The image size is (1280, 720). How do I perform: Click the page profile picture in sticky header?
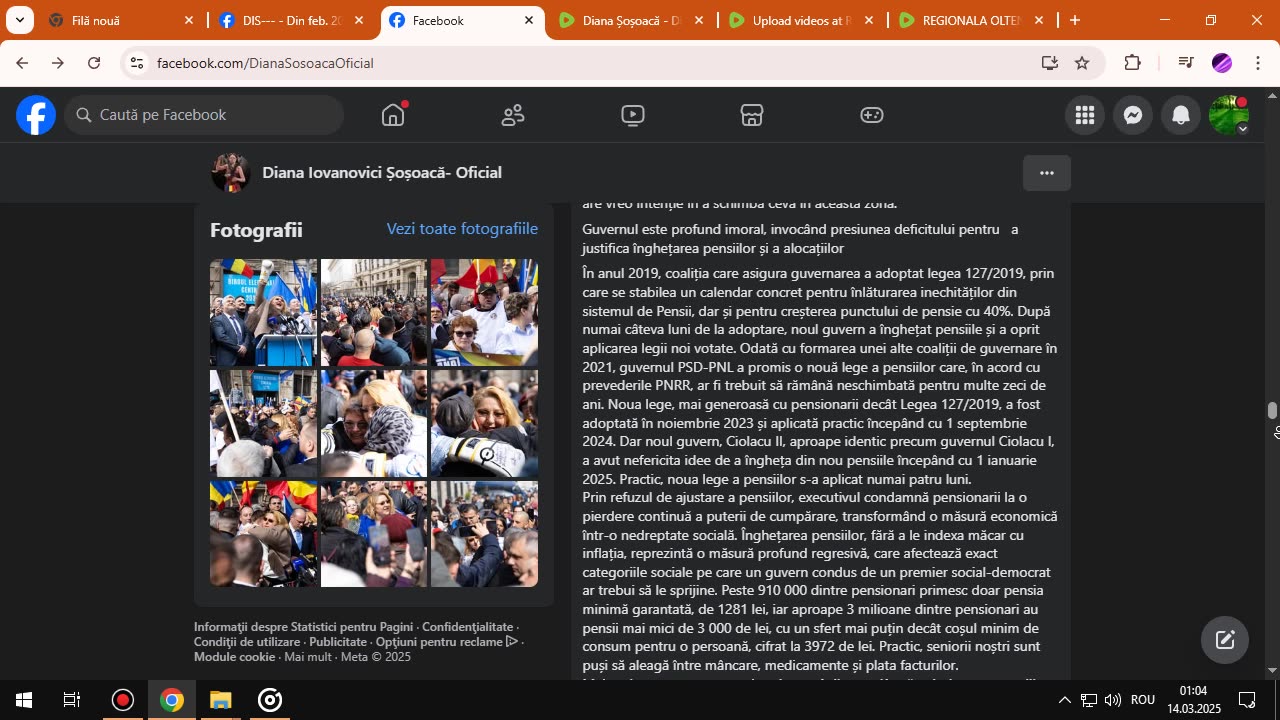coord(230,173)
